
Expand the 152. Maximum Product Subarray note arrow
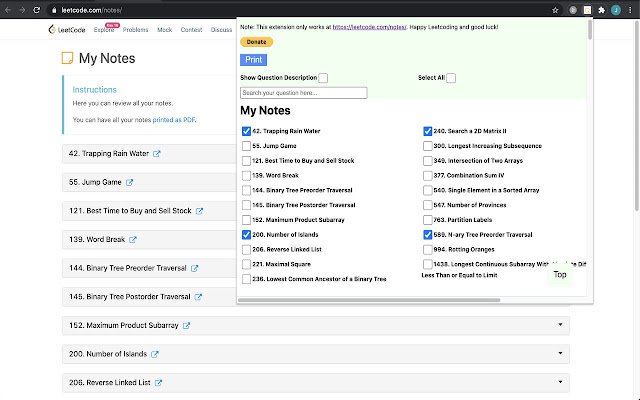pyautogui.click(x=560, y=325)
